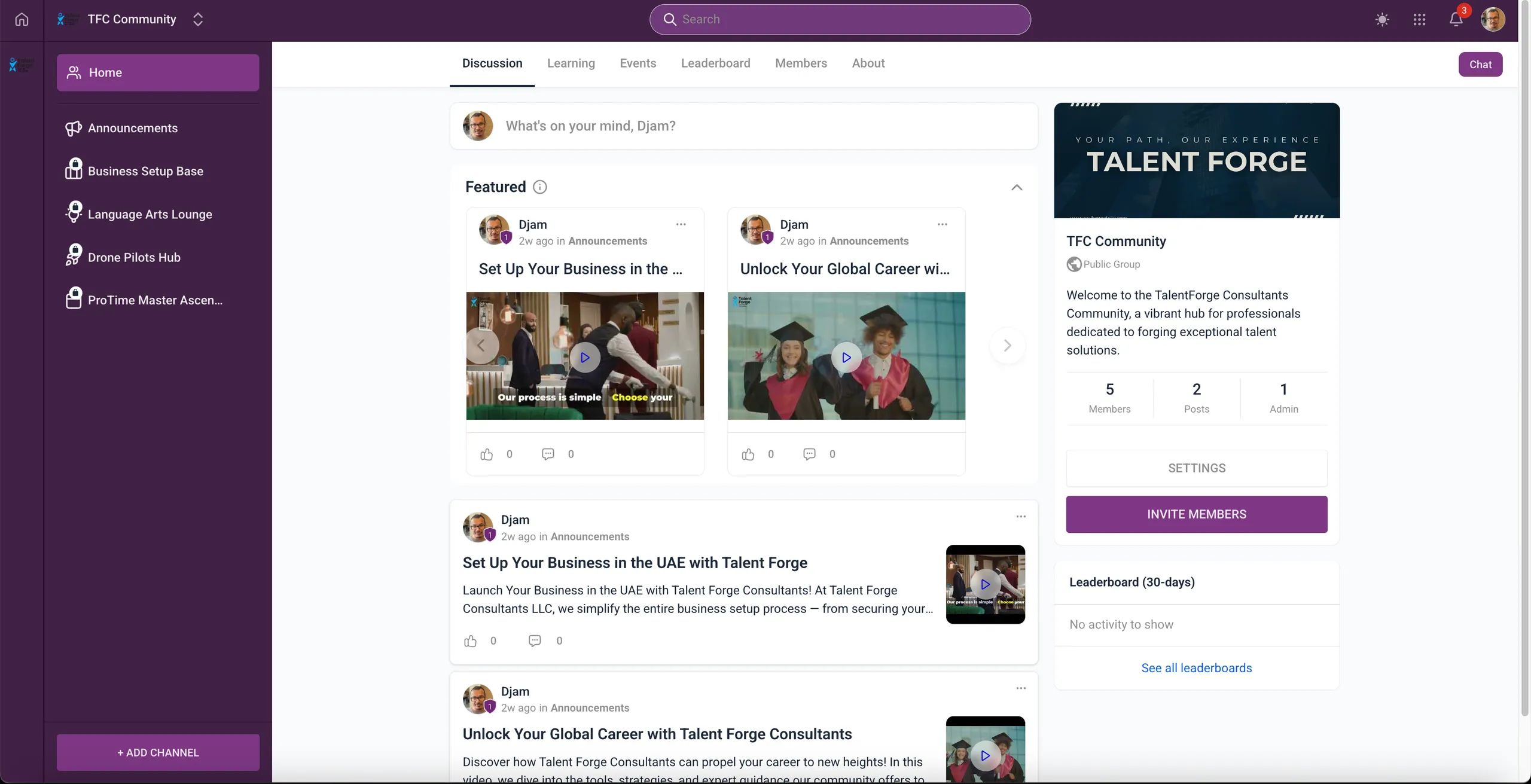This screenshot has height=784, width=1531.
Task: Like the Set Up Your Business in the UAE post
Action: point(471,641)
